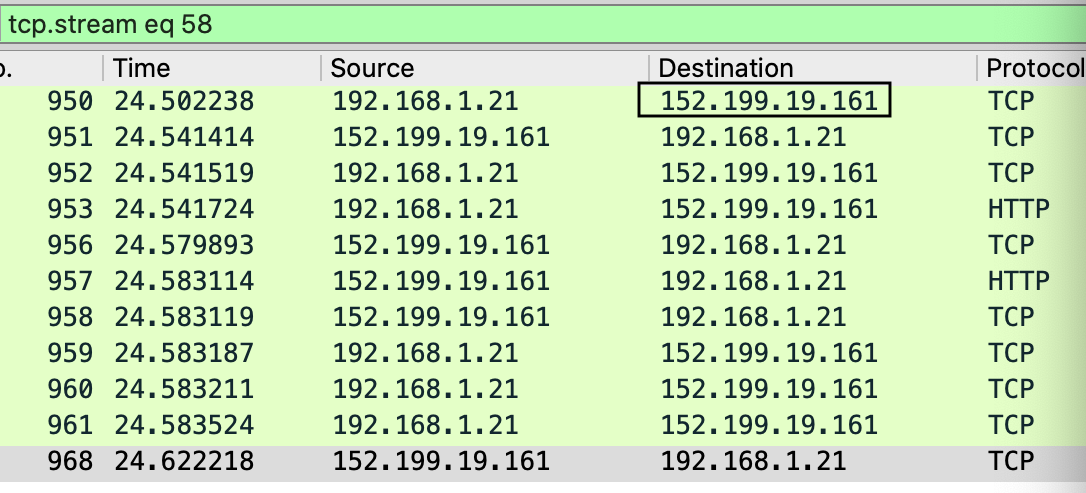The height and width of the screenshot is (493, 1086).
Task: Click the tcp.stream eq 58 display filter field
Action: tap(543, 24)
